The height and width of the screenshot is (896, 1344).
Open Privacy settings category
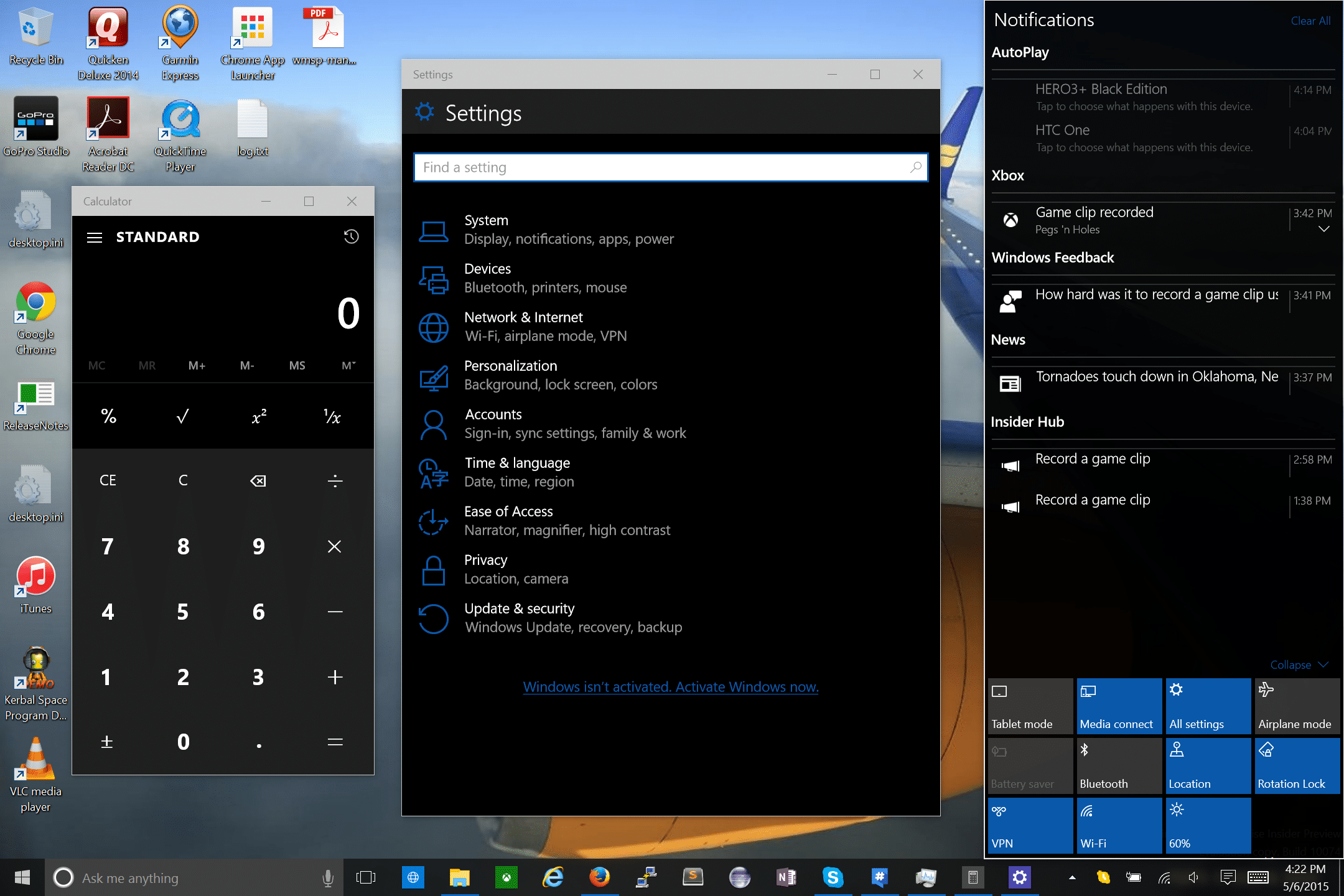671,569
